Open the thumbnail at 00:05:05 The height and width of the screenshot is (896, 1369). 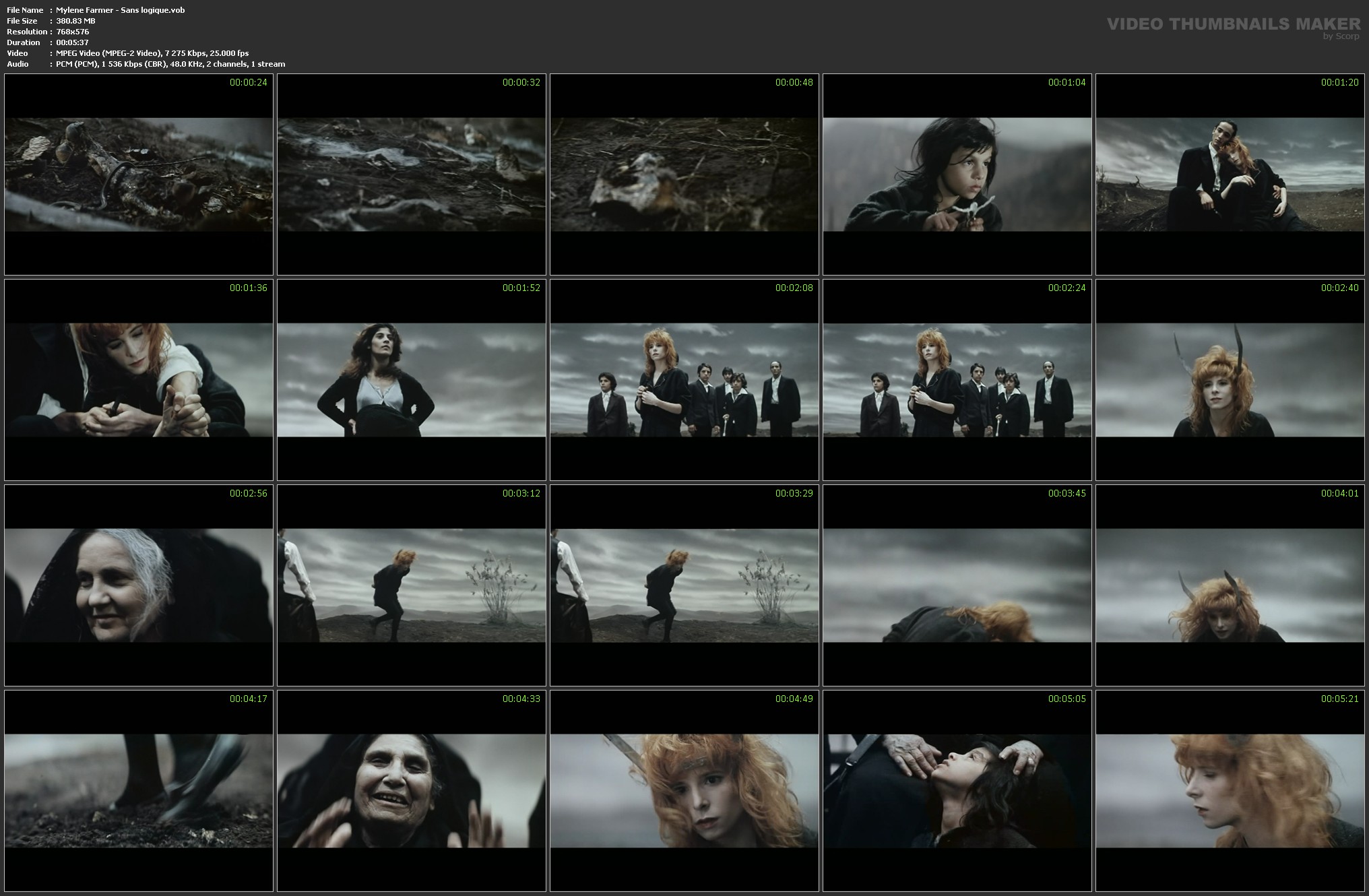957,791
